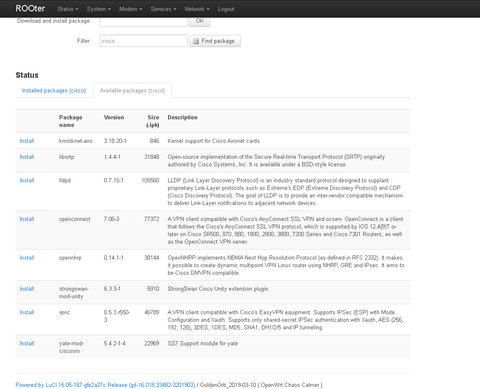Click the Package name column header
The width and height of the screenshot is (480, 389).
[71, 121]
